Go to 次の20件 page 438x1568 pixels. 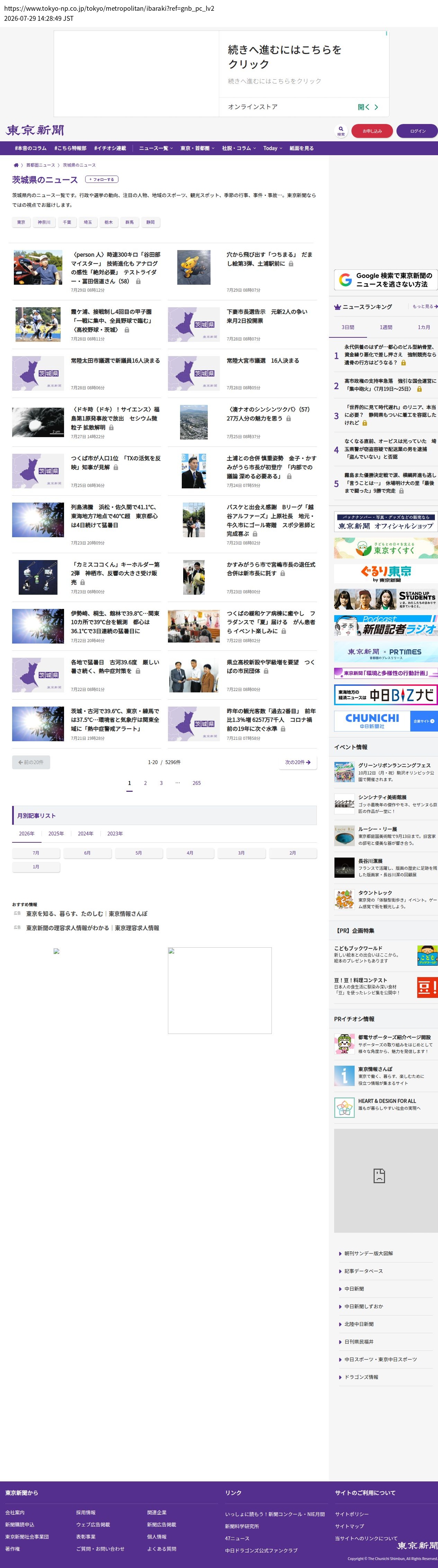[x=297, y=762]
